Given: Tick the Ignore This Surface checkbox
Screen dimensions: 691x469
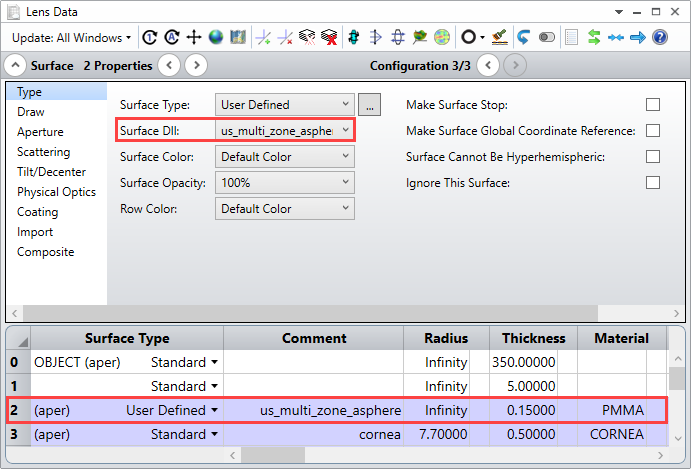Looking at the screenshot, I should pyautogui.click(x=653, y=182).
